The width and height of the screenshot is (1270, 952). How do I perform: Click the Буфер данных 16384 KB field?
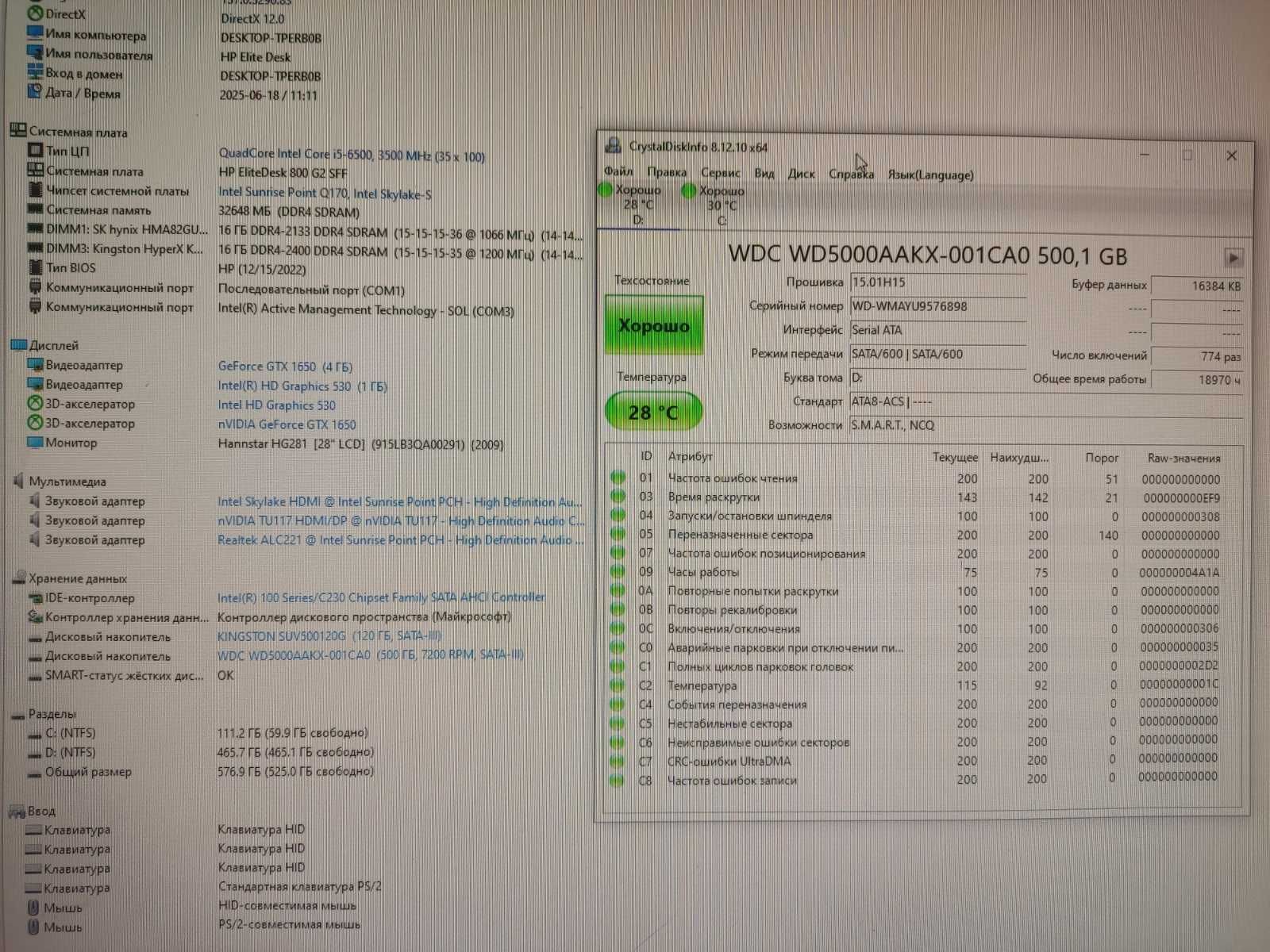coord(1196,286)
